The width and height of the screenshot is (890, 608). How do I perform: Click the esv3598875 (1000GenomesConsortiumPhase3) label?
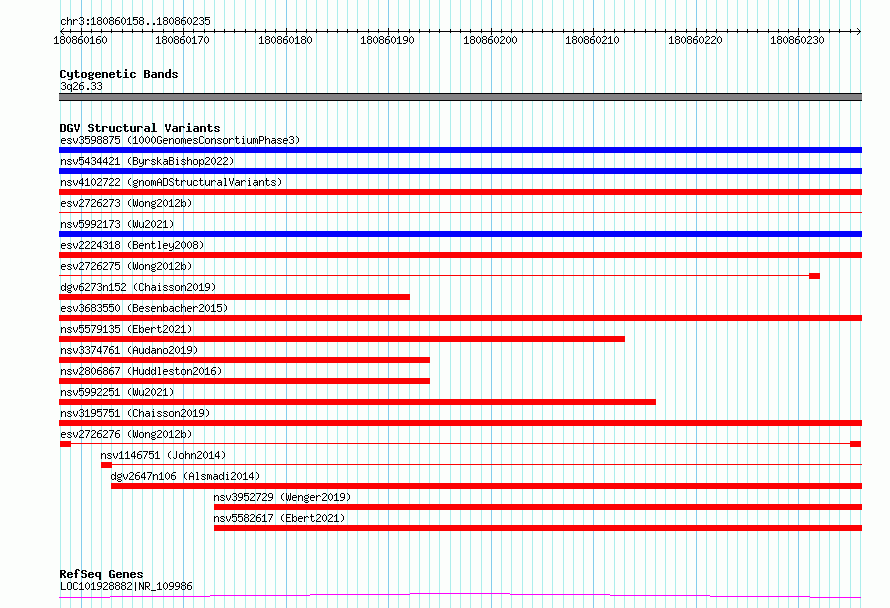point(180,140)
